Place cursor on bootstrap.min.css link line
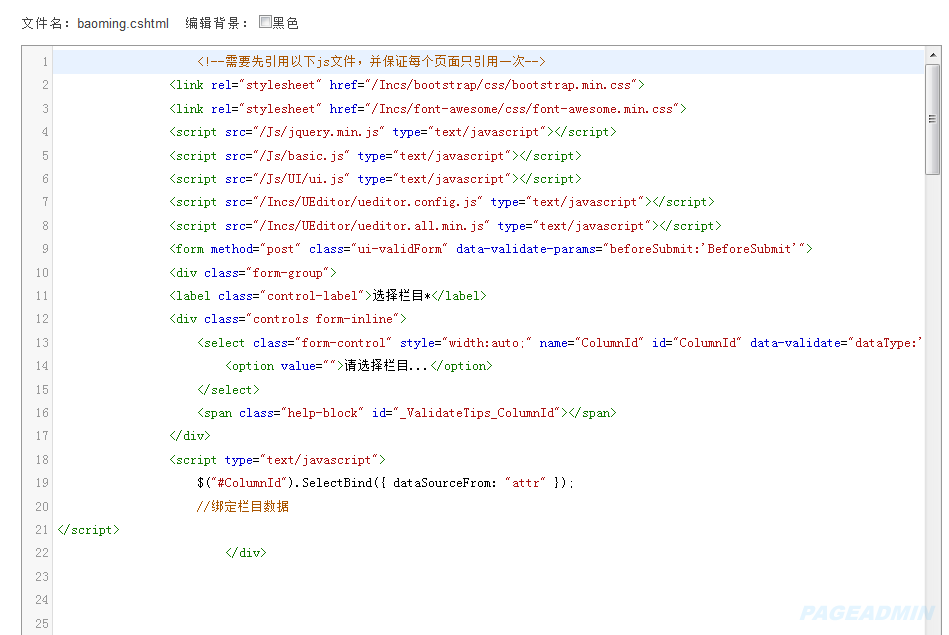 coord(407,85)
